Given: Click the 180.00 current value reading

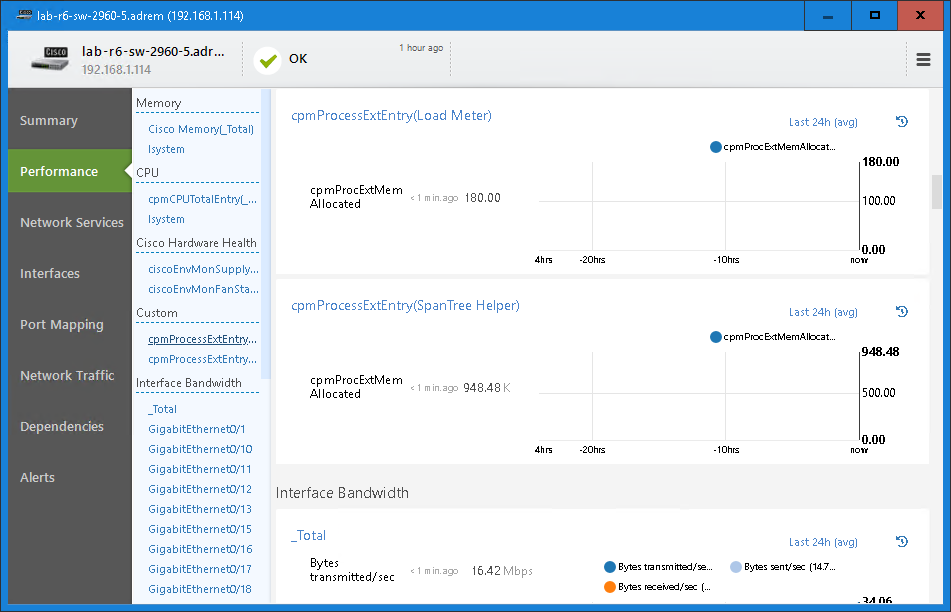Looking at the screenshot, I should [x=482, y=198].
